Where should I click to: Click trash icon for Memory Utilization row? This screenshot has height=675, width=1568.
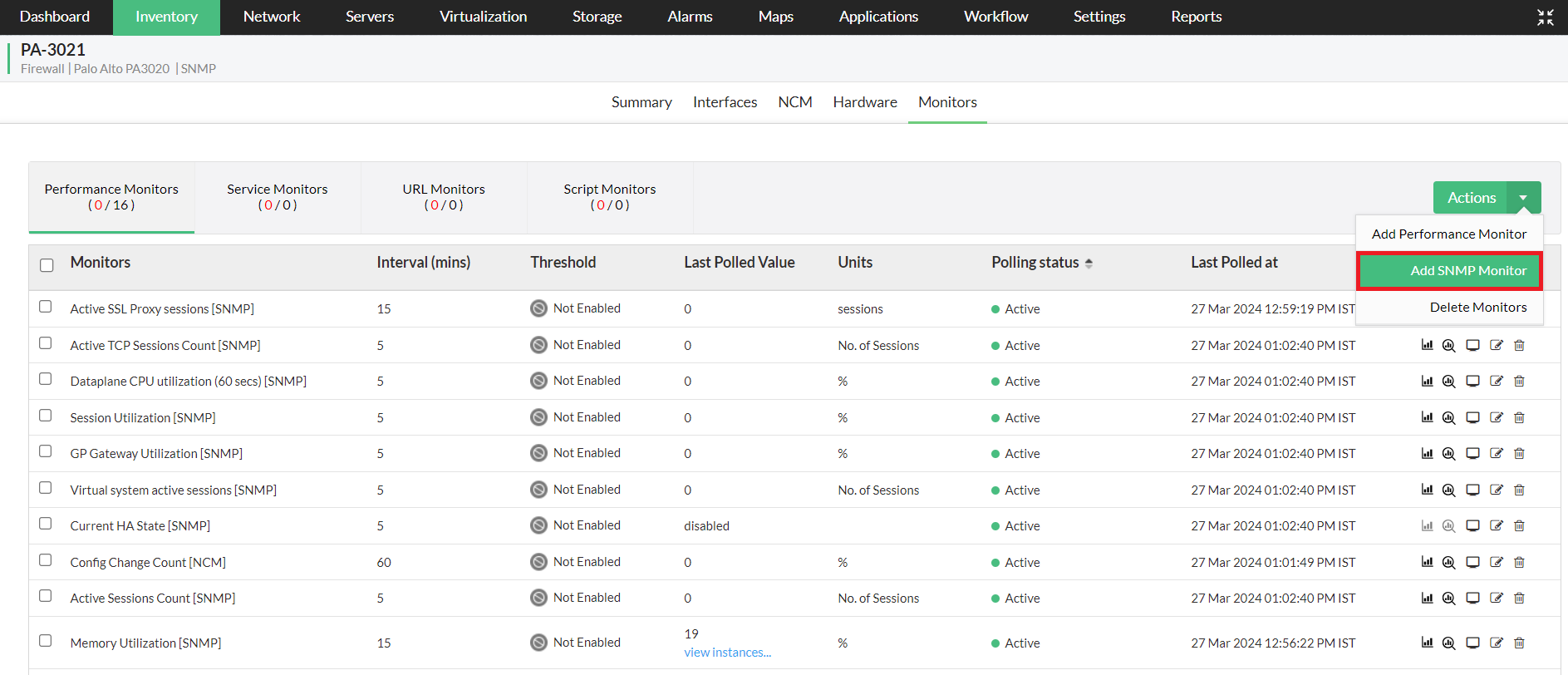(1519, 643)
